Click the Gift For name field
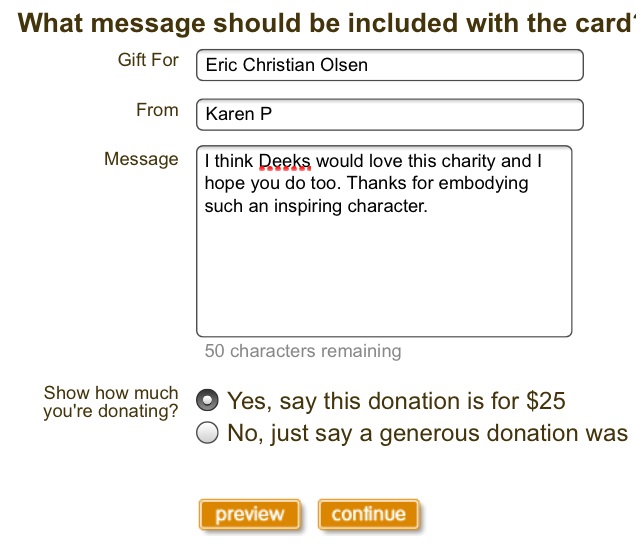 [389, 65]
